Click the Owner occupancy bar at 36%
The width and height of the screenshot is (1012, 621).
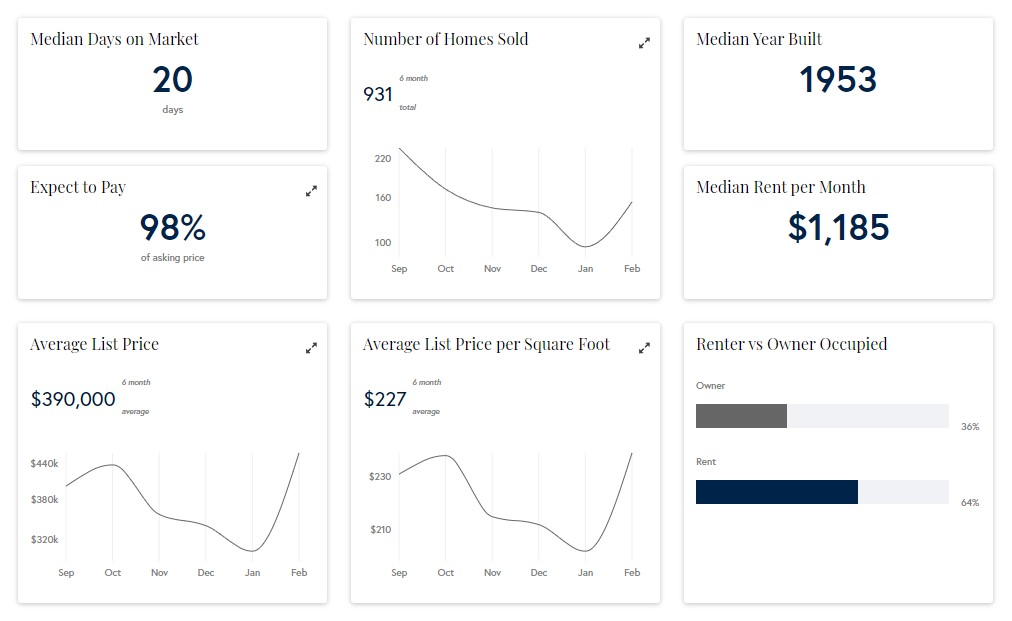click(740, 415)
